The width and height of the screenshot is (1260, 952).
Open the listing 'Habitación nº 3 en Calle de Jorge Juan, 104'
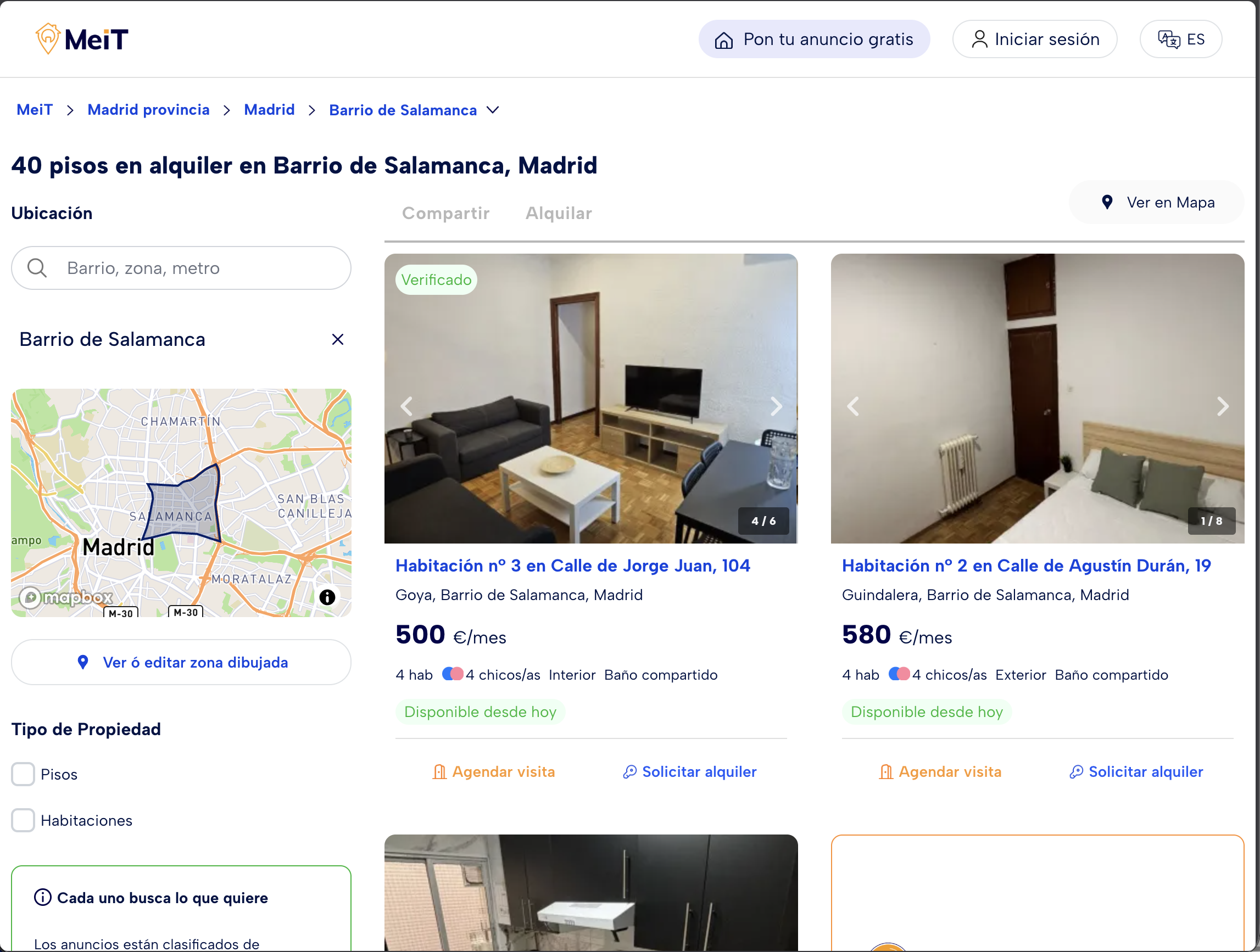coord(572,565)
